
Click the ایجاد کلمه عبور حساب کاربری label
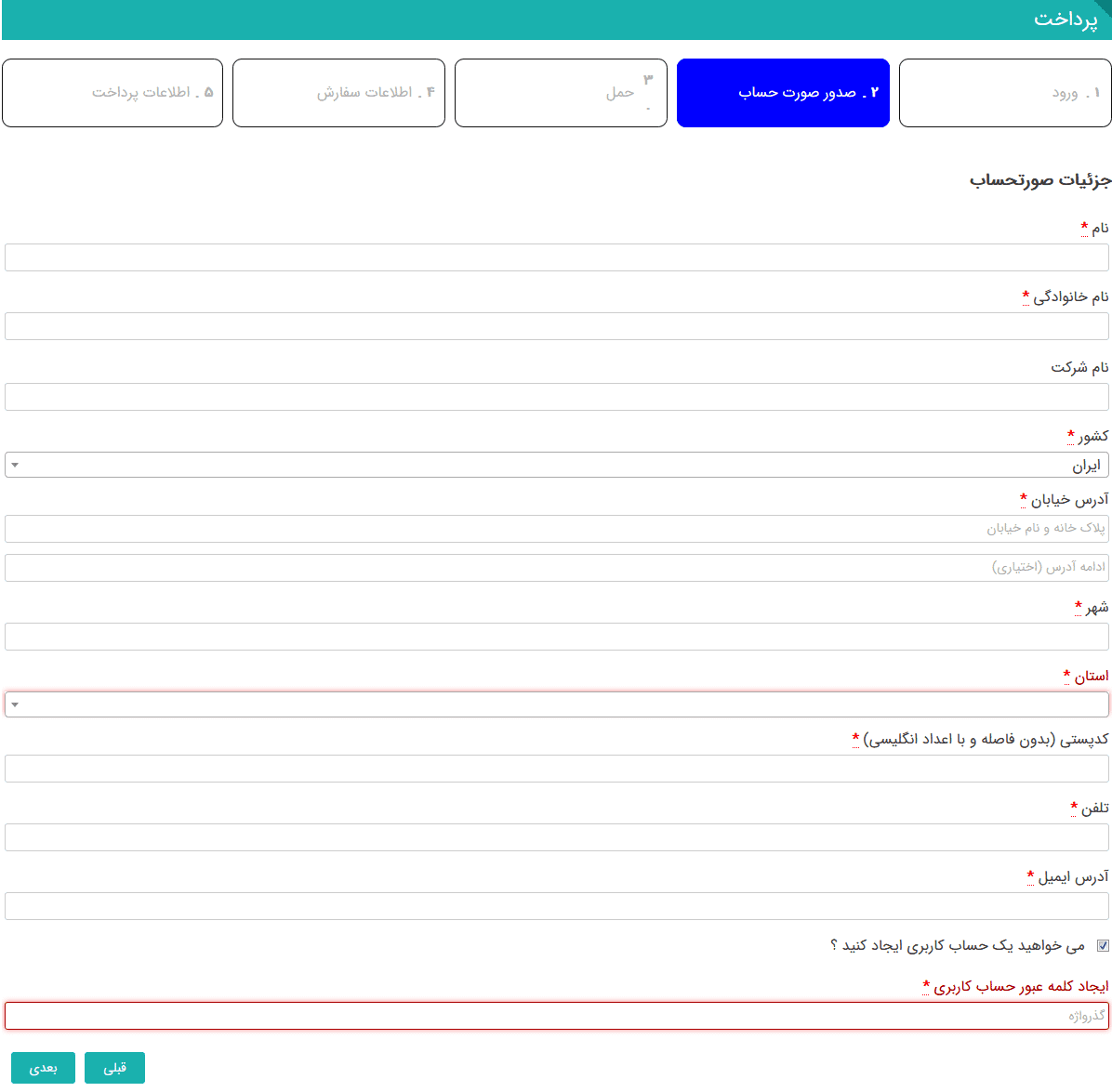[x=1021, y=986]
